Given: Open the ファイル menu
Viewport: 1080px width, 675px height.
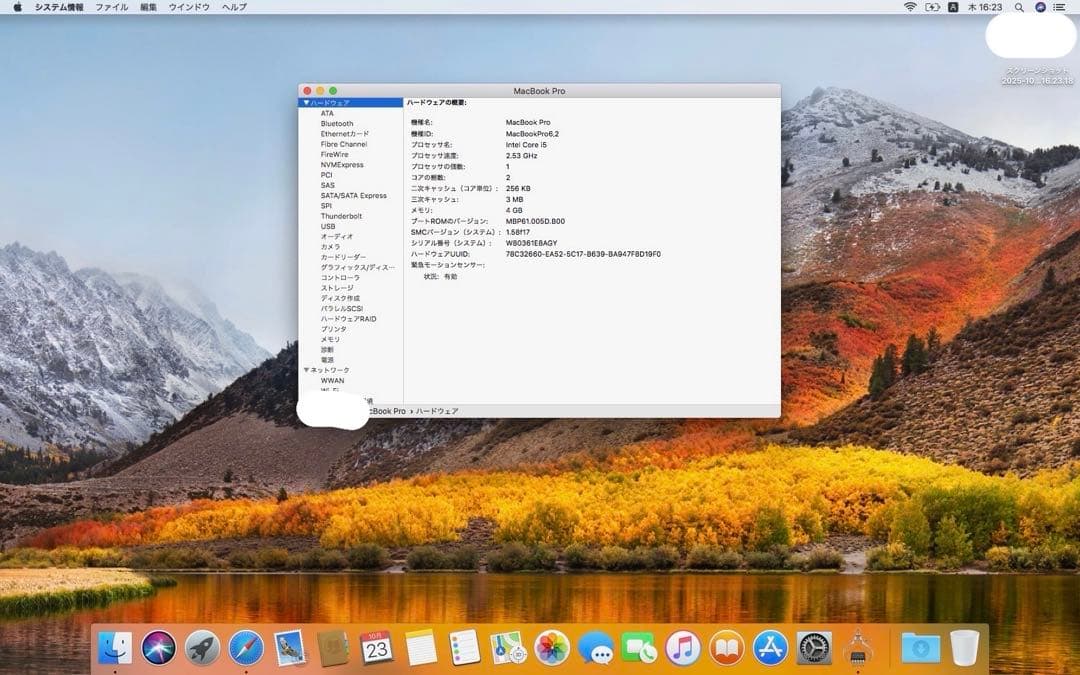Looking at the screenshot, I should [112, 7].
